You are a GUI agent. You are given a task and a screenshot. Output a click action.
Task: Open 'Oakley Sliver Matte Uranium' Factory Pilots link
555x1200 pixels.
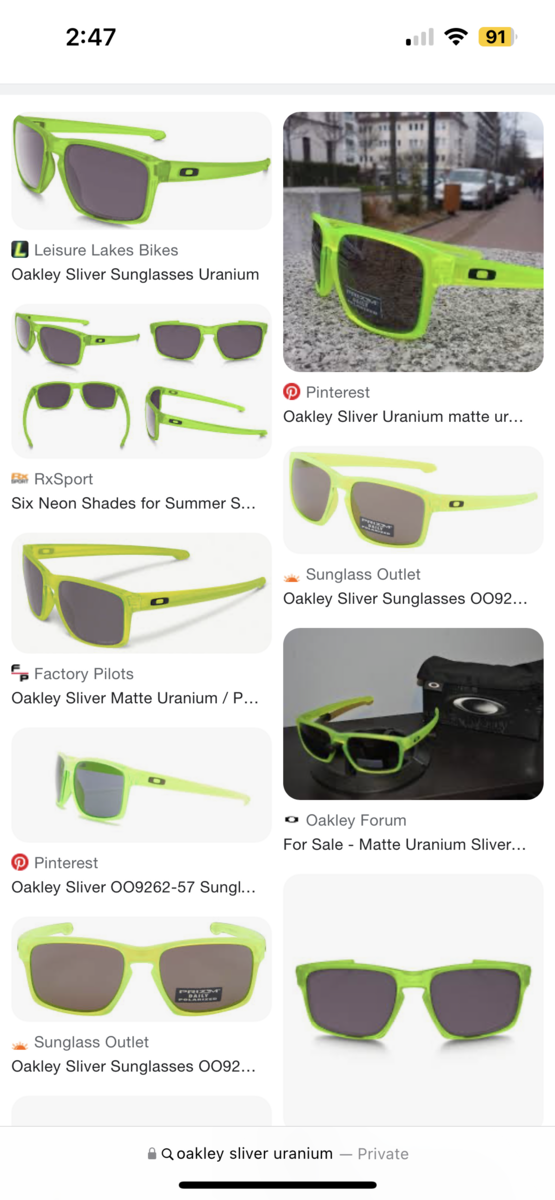[x=135, y=698]
